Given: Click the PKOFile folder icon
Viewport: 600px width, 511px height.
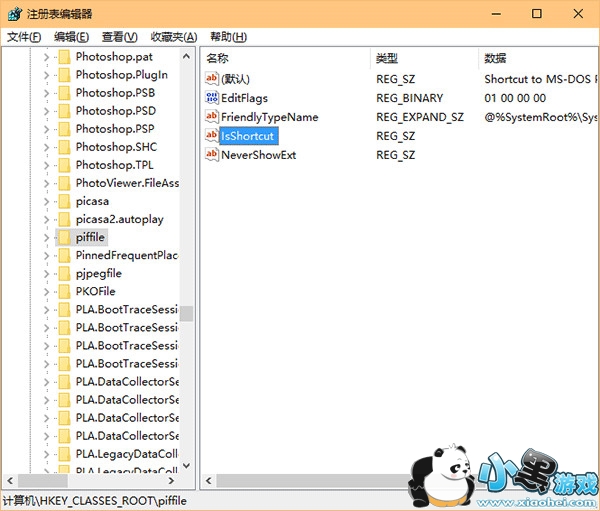Looking at the screenshot, I should tap(64, 291).
